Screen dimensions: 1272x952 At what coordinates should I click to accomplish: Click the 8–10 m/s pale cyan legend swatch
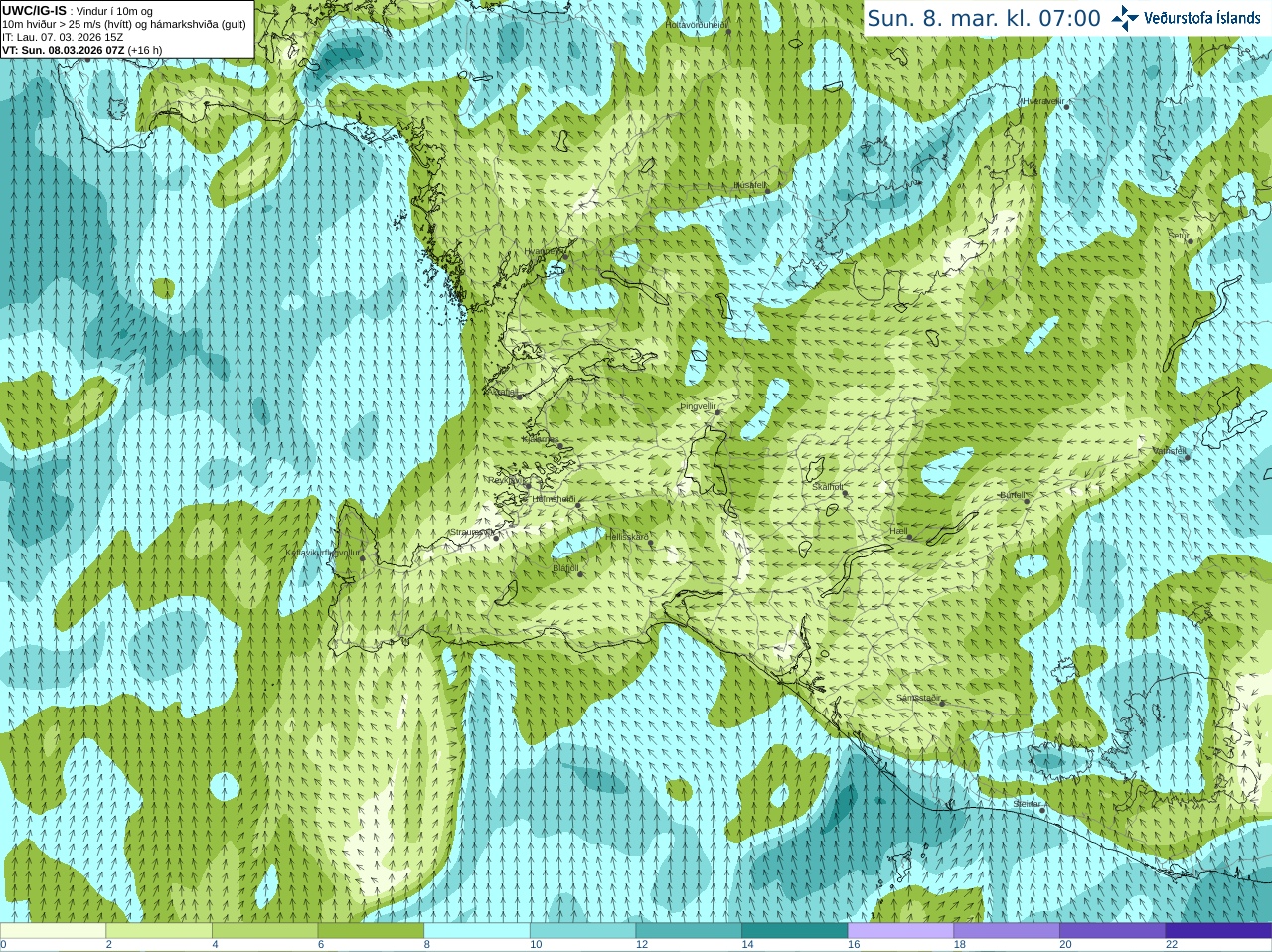pos(477,931)
